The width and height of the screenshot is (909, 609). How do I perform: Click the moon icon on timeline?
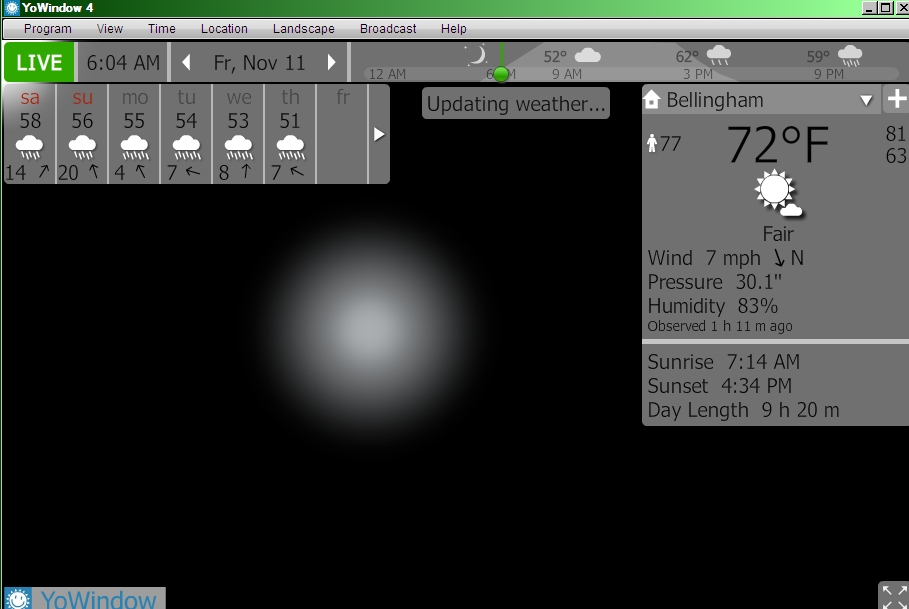478,55
